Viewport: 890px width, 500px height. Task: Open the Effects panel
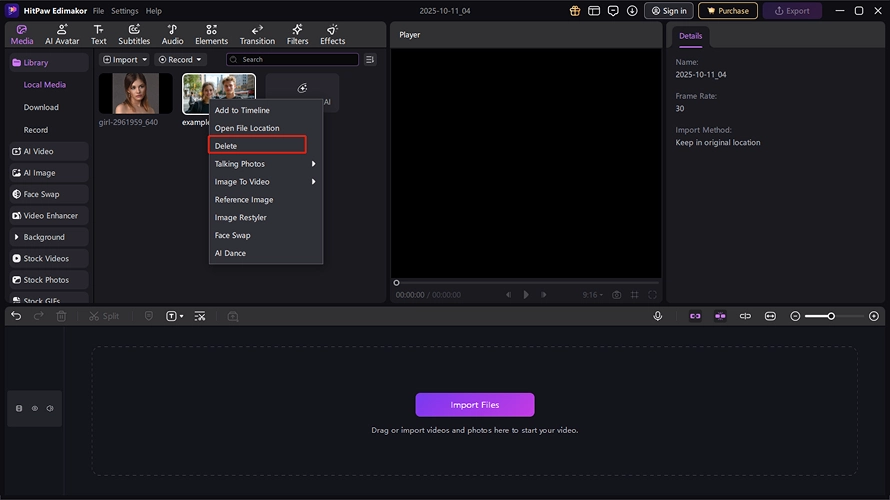pyautogui.click(x=333, y=35)
